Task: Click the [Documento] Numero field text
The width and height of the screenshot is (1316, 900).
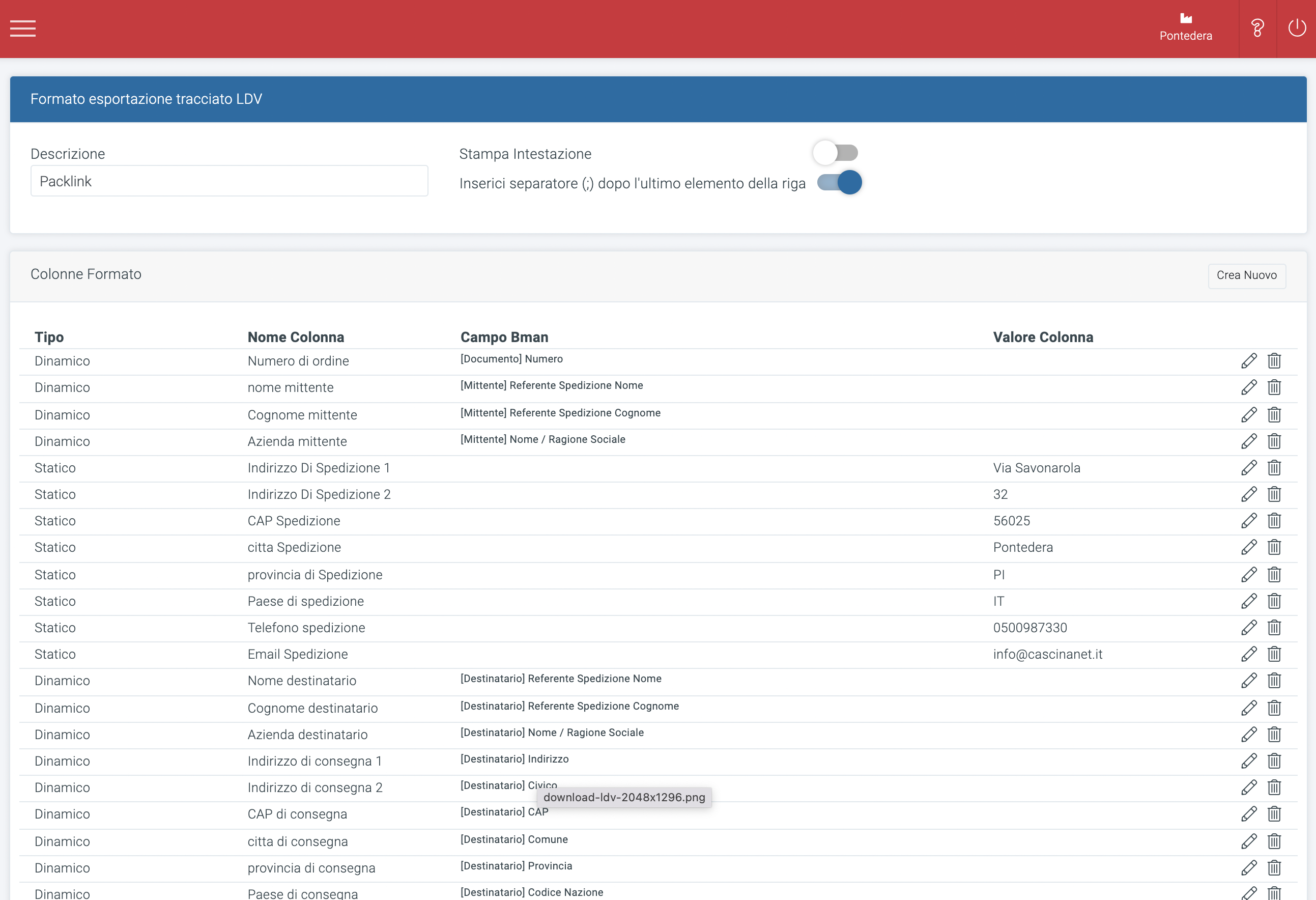Action: tap(511, 359)
